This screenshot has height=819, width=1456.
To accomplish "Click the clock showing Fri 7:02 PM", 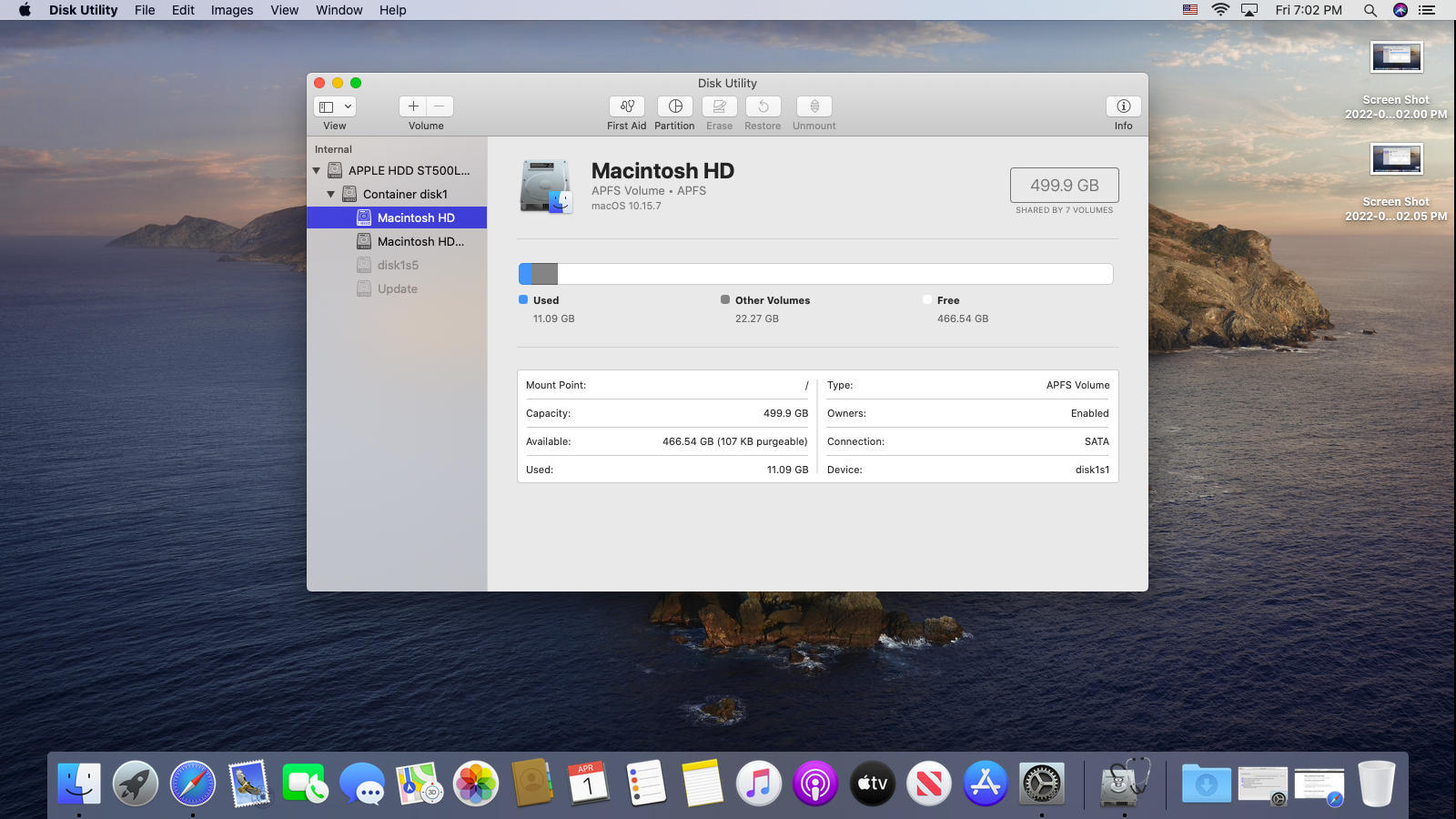I will pos(1309,10).
